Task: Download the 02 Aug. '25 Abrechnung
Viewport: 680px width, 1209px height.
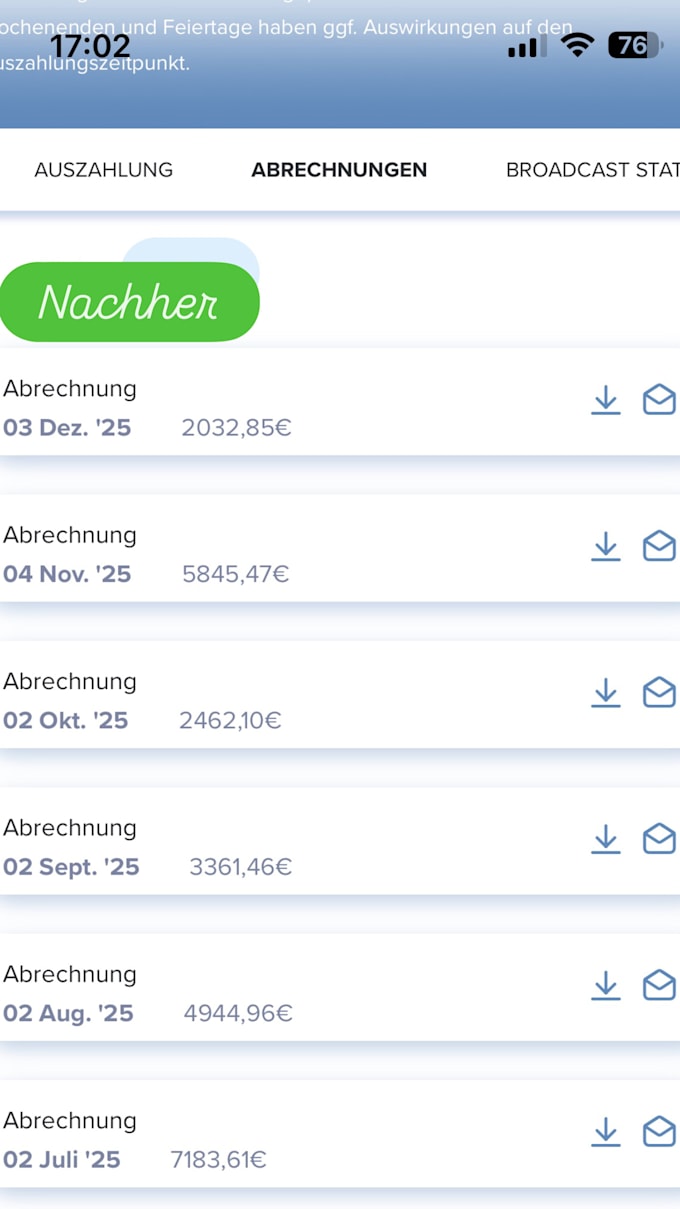Action: (606, 986)
